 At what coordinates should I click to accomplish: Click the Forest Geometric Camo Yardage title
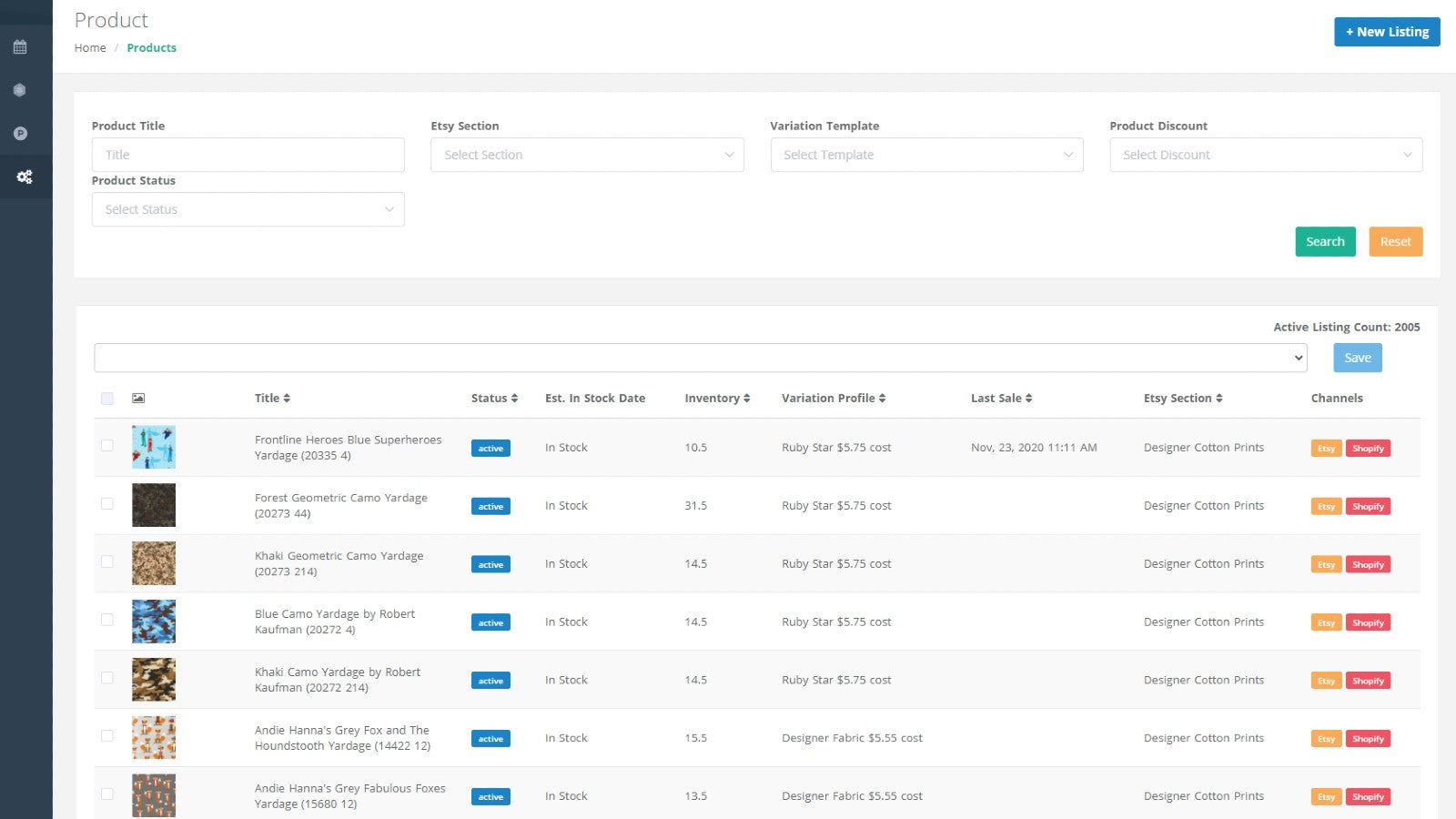(340, 505)
